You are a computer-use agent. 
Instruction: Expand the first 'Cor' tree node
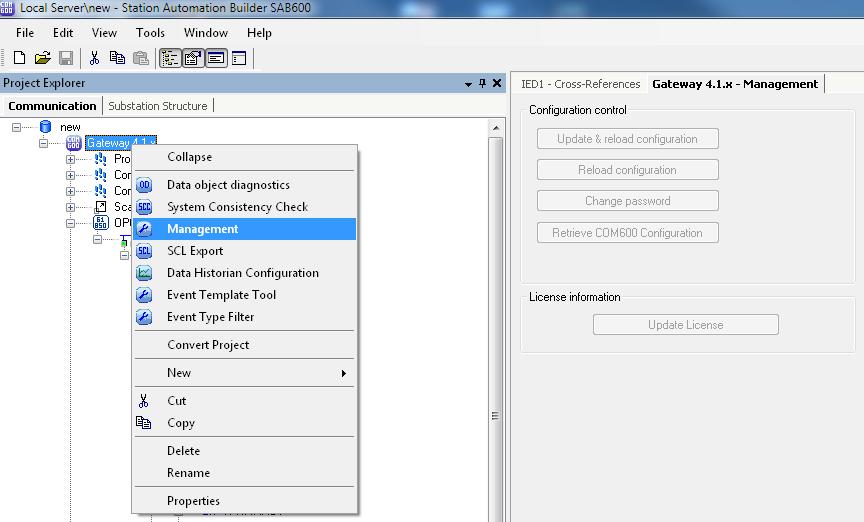71,175
